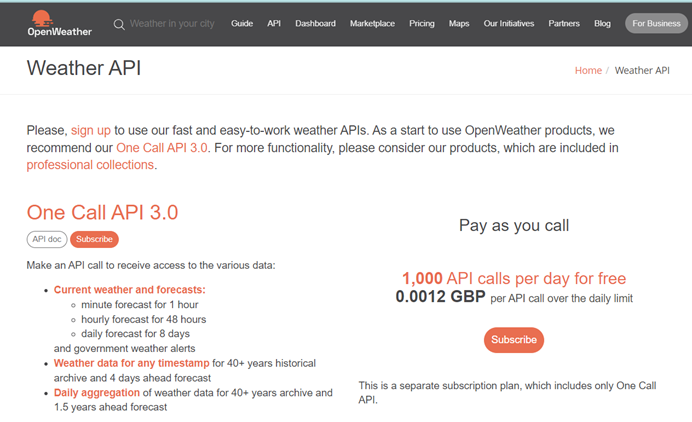Viewport: 692px width, 422px height.
Task: Click 'daily forecast for 8 days' item
Action: (135, 334)
